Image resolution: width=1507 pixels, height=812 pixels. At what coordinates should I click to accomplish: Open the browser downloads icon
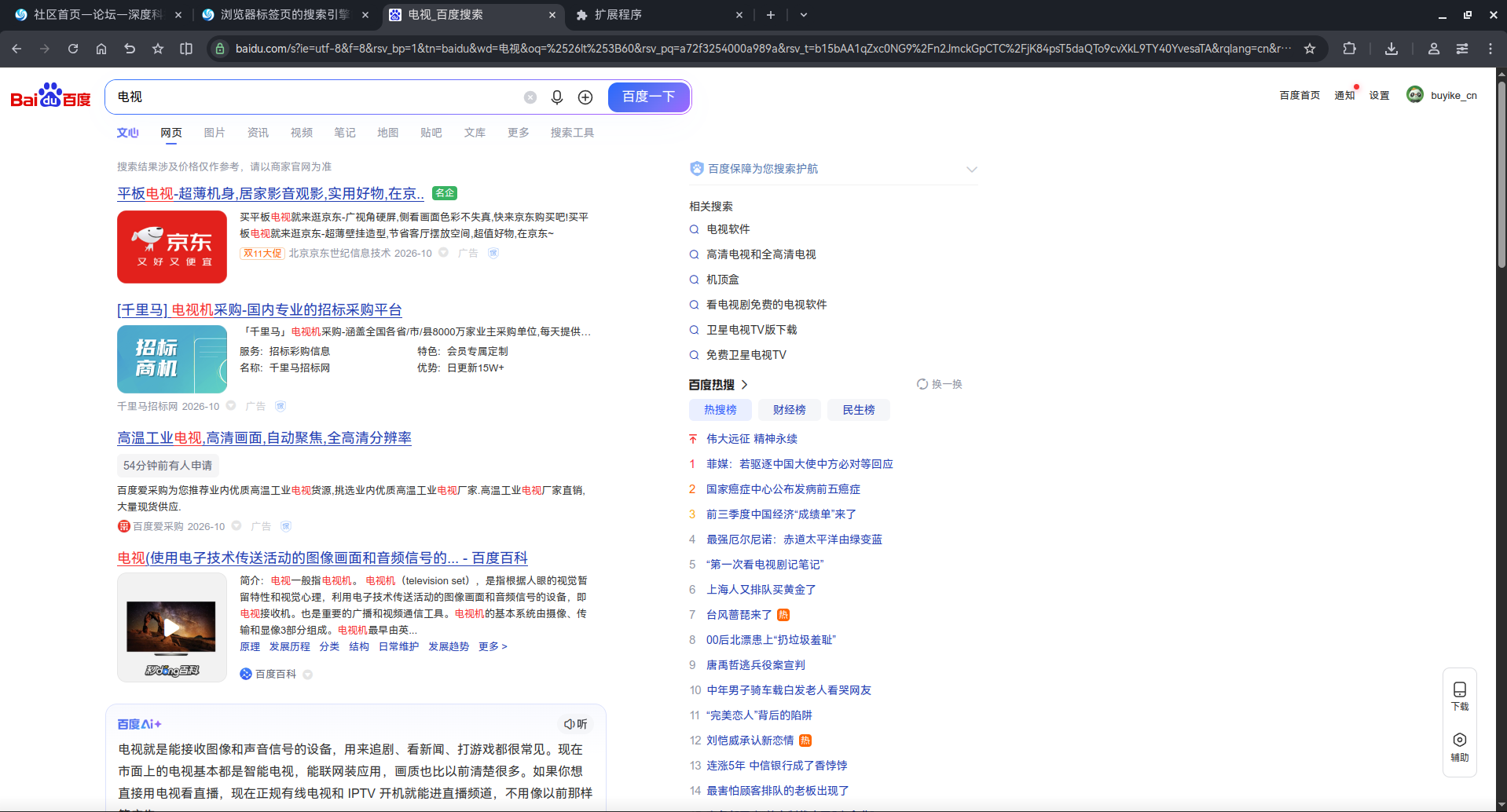pos(1391,49)
